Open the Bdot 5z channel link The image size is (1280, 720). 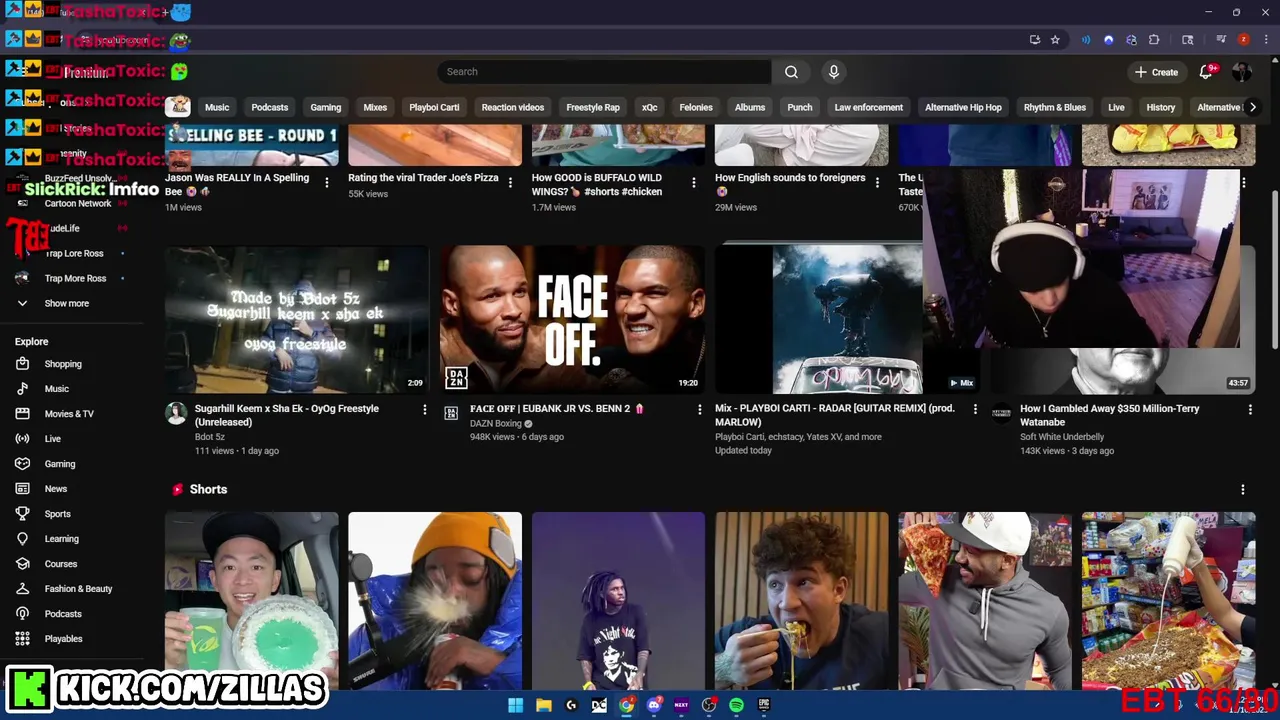tap(210, 437)
